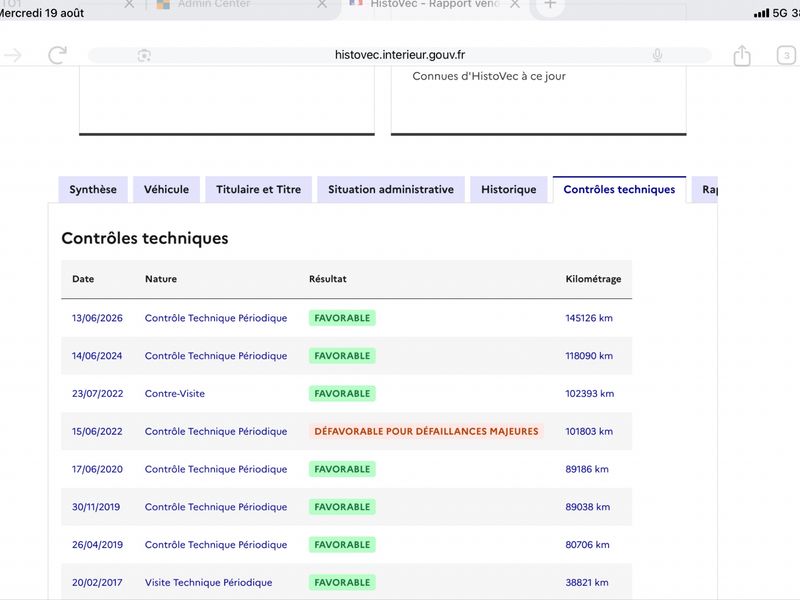Click the histovec.interieur.gouv.fr address field
The height and width of the screenshot is (600, 800).
(400, 55)
